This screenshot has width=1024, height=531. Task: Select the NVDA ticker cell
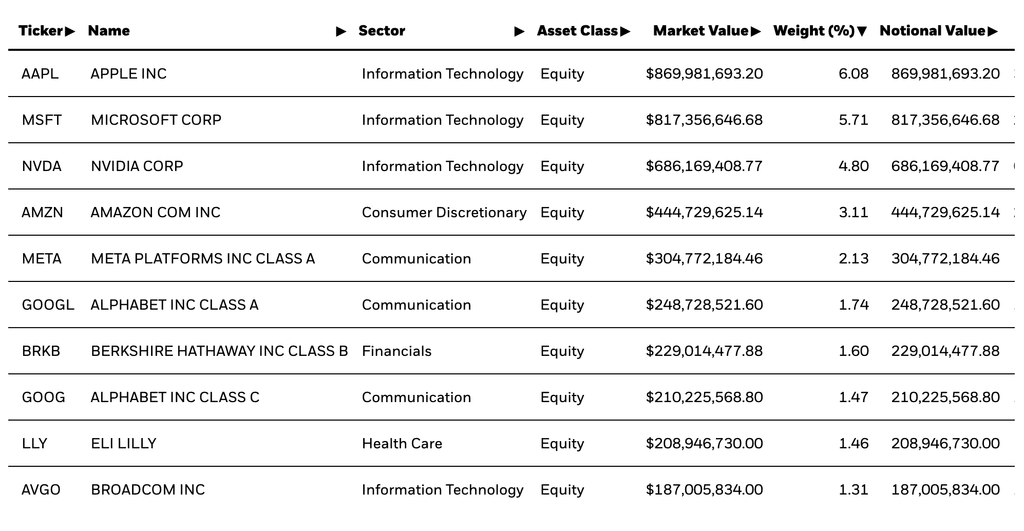[41, 166]
